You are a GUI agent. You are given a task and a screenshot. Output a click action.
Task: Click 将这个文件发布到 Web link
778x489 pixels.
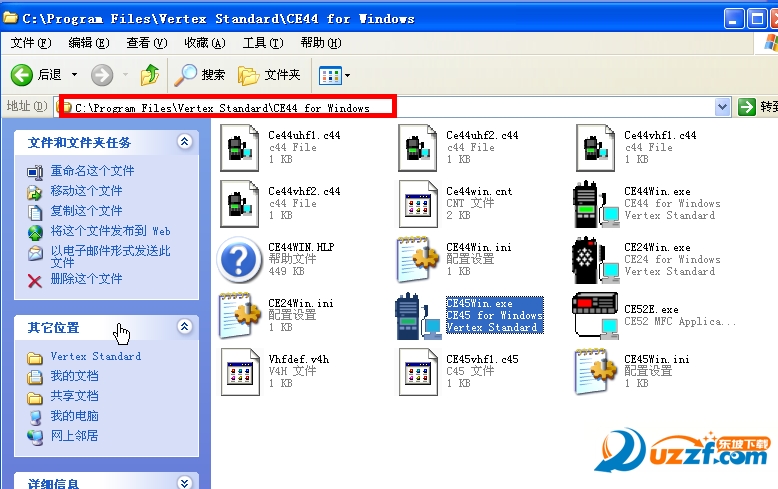coord(110,231)
